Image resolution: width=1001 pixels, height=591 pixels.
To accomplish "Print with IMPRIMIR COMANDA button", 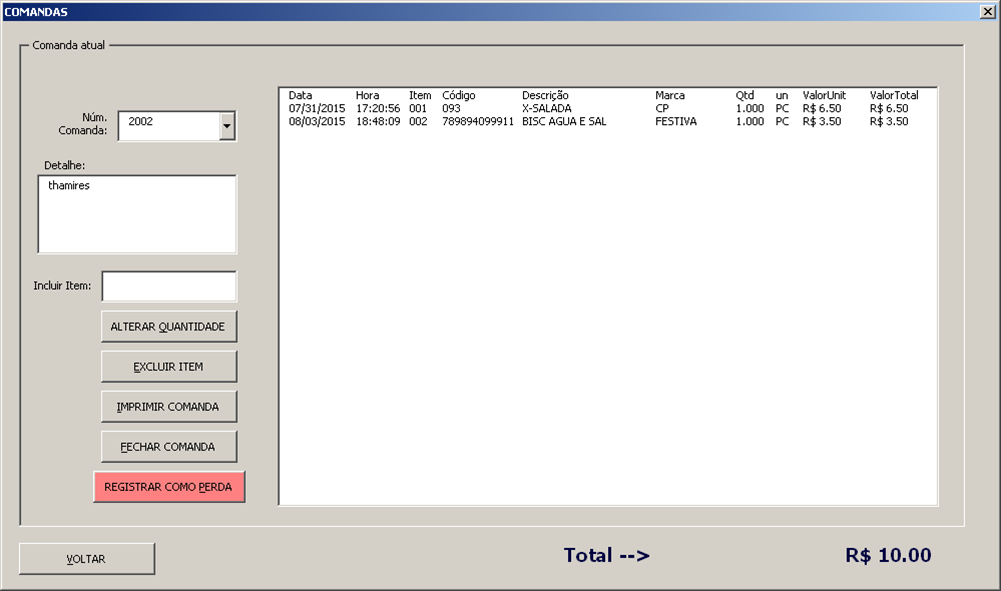I will tap(169, 407).
